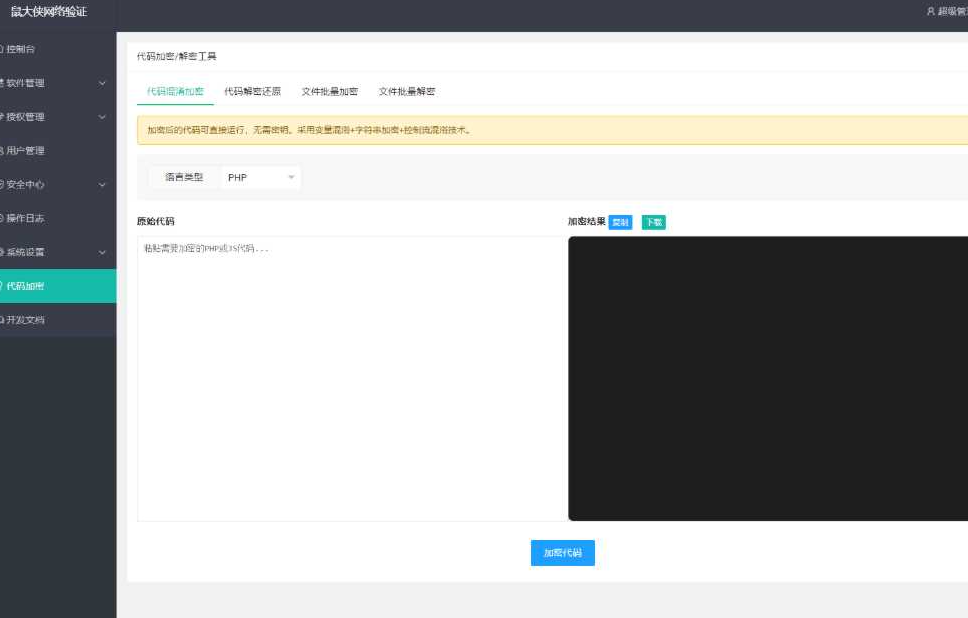Image resolution: width=968 pixels, height=618 pixels.
Task: Click the blue 复制 button
Action: click(x=620, y=222)
